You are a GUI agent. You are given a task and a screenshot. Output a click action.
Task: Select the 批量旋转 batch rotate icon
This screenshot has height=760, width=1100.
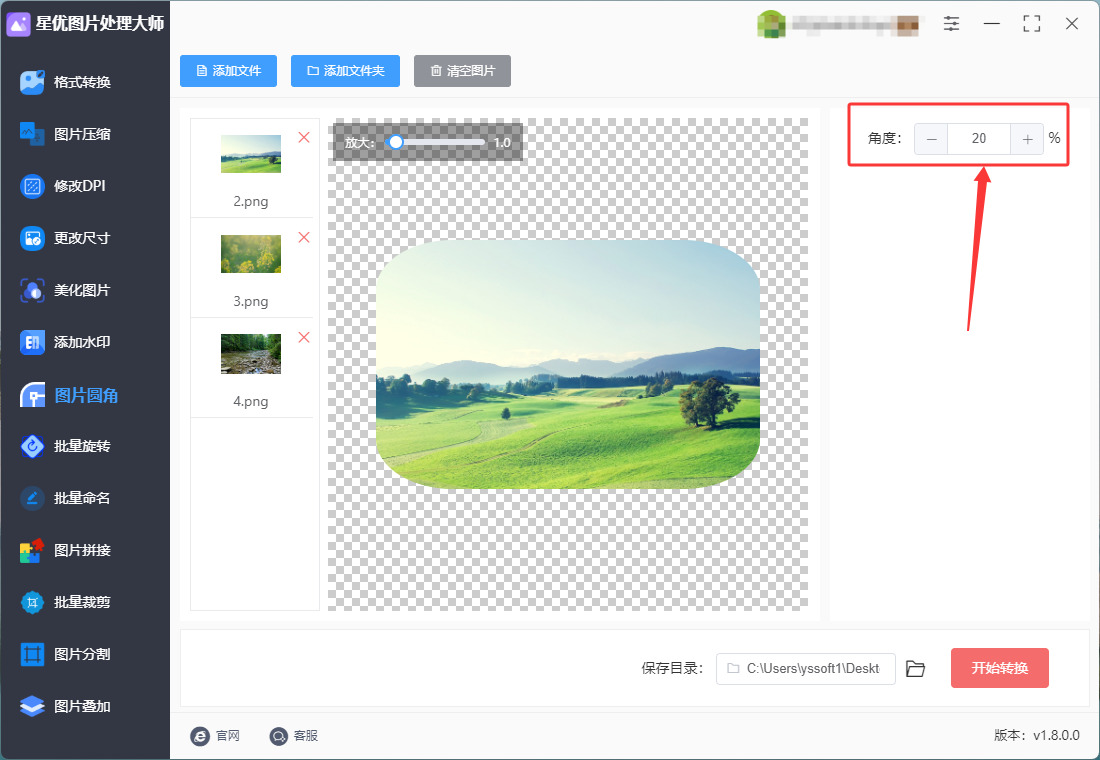[x=32, y=446]
